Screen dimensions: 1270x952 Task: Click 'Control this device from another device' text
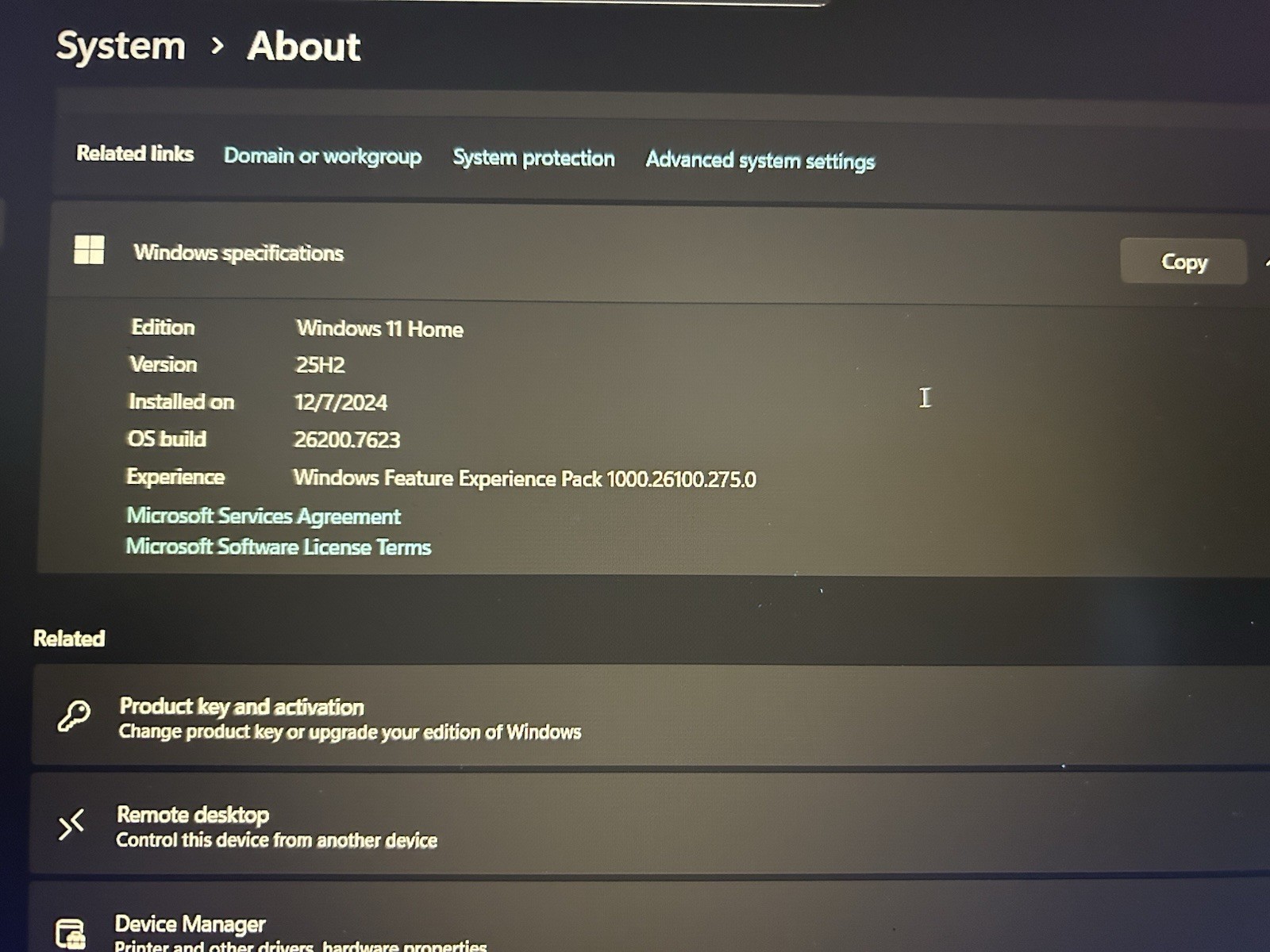276,840
